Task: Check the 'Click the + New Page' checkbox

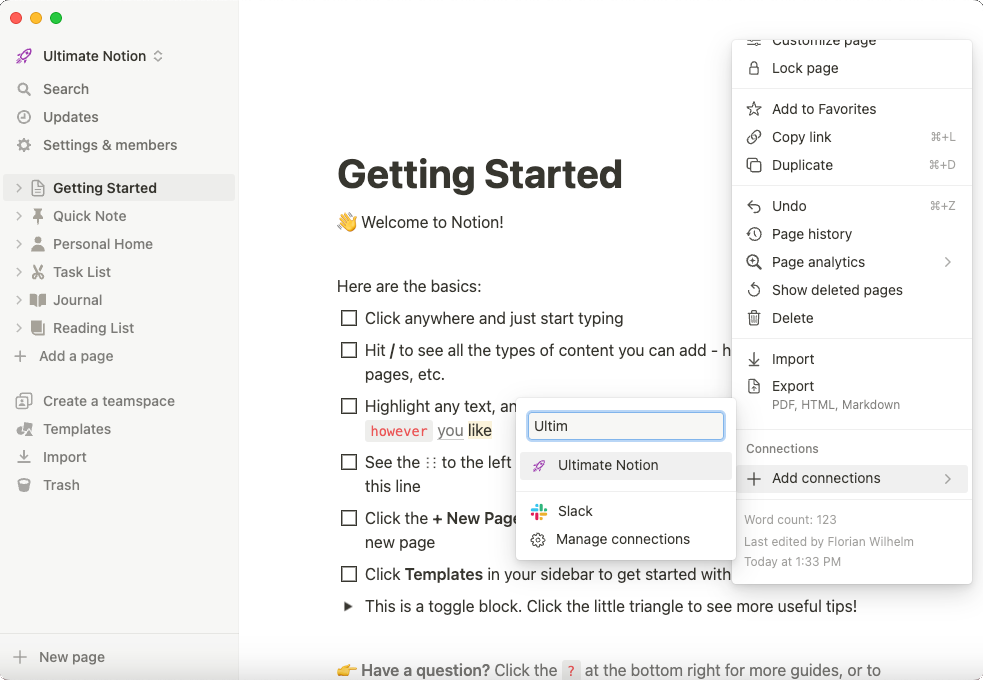Action: 349,518
